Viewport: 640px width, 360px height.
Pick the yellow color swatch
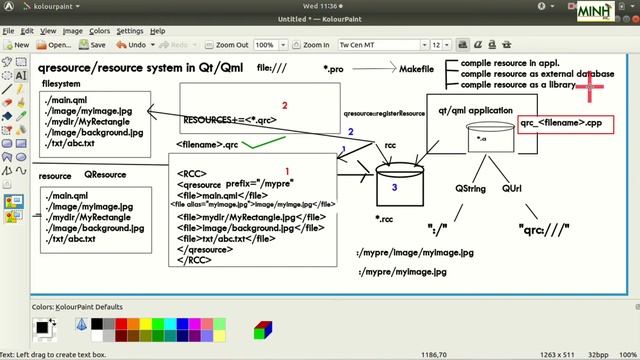[x=146, y=324]
